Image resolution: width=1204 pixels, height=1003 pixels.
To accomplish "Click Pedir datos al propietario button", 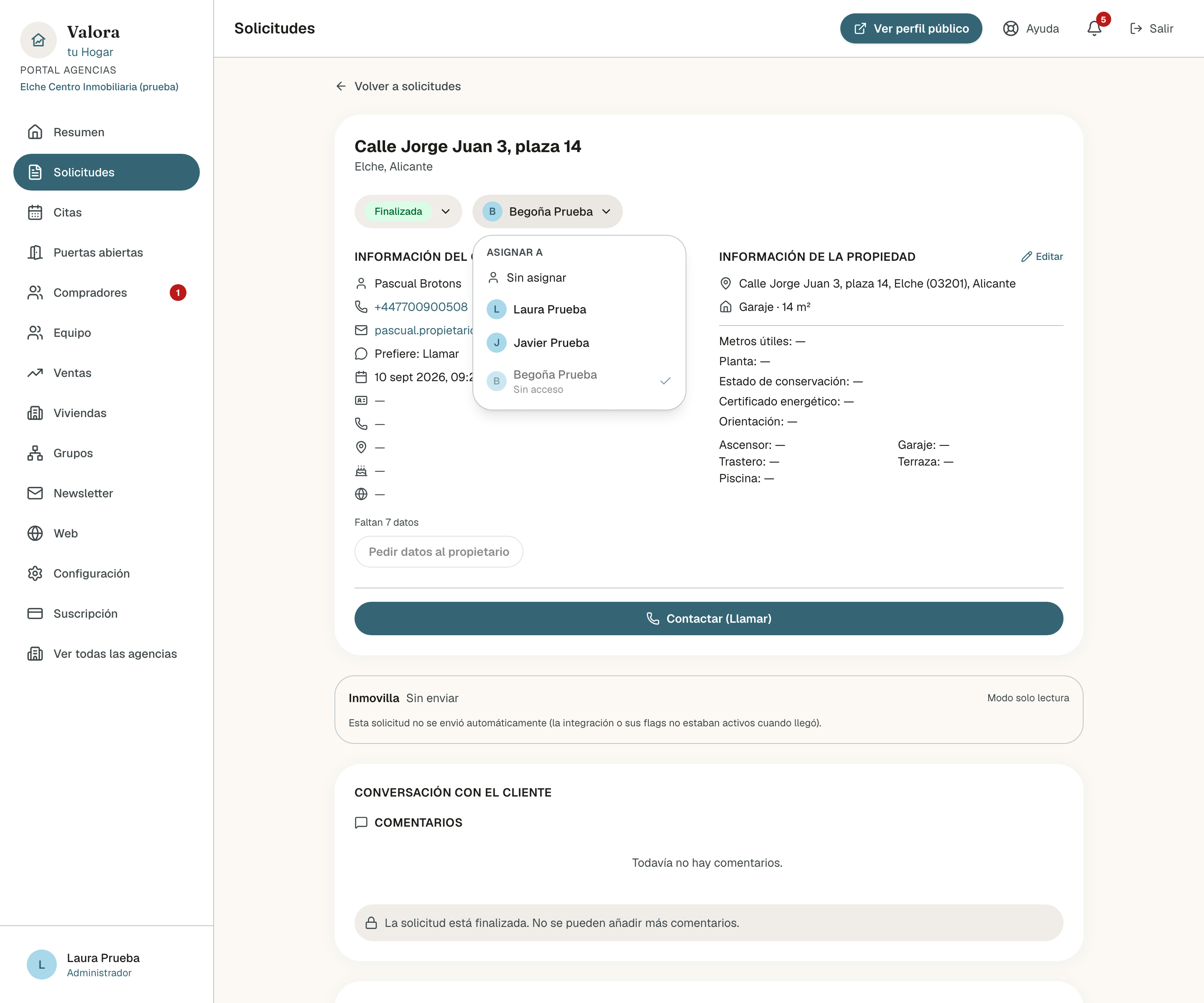I will pyautogui.click(x=439, y=552).
